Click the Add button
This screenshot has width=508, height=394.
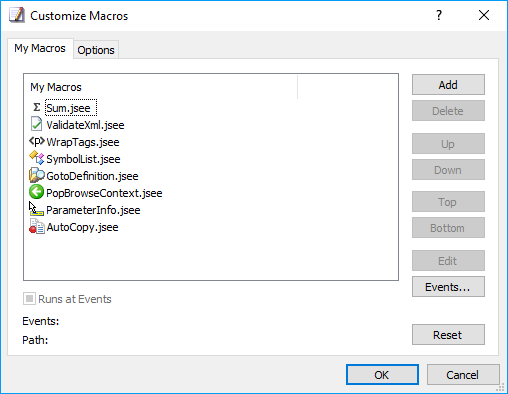pyautogui.click(x=448, y=85)
